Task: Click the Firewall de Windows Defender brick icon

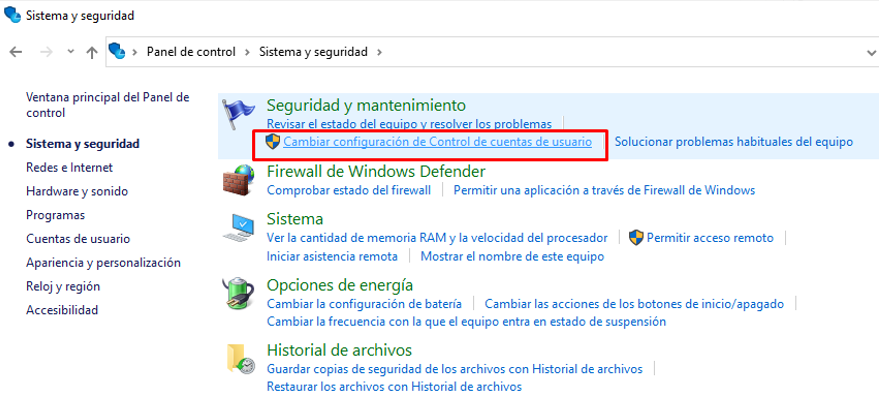Action: [x=239, y=181]
